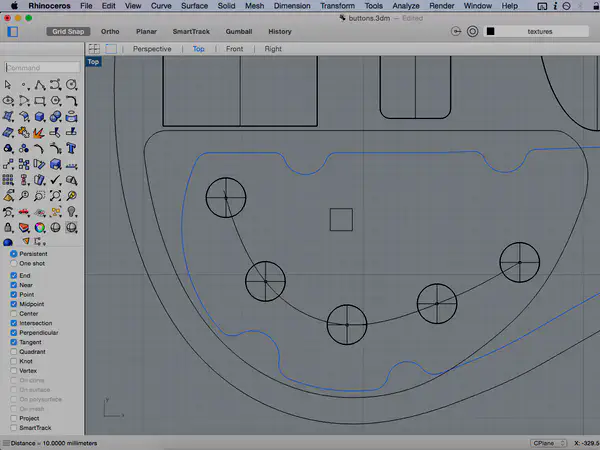Open the Top viewport title menu
This screenshot has height=450, width=600.
93,62
